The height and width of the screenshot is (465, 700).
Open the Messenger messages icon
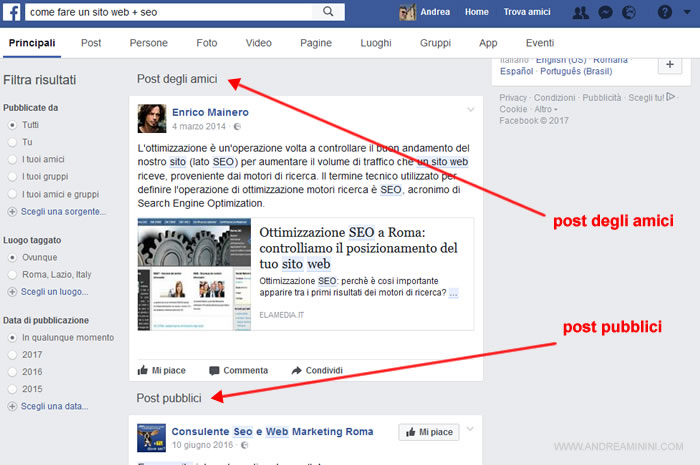coord(605,13)
